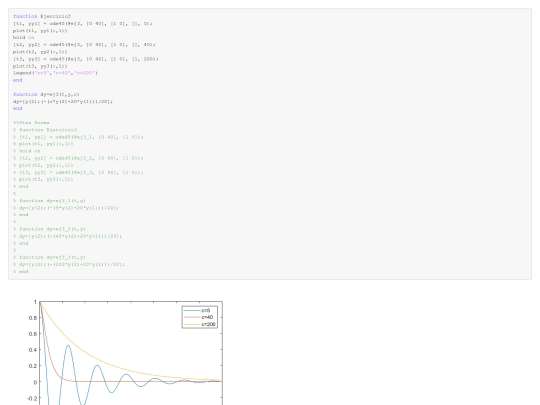The image size is (540, 405).
Task: Click '% function dy=ej3_3(t,y)' comment
Action: click(49, 257)
